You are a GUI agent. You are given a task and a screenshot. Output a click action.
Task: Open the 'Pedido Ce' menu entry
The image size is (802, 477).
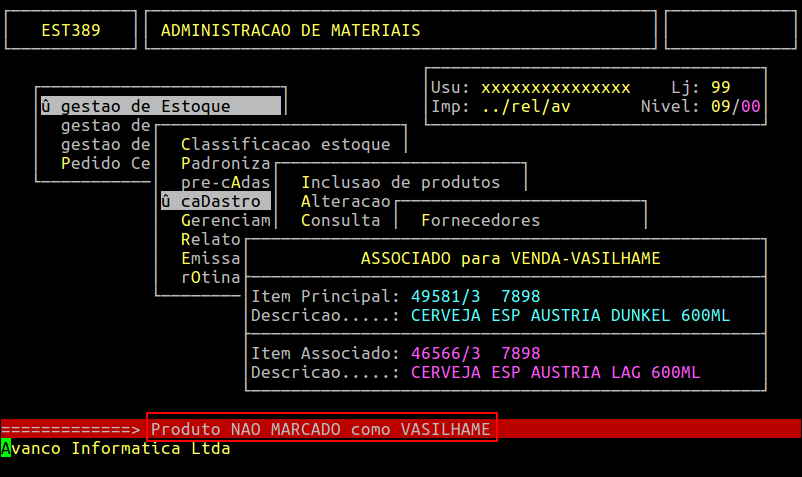105,163
